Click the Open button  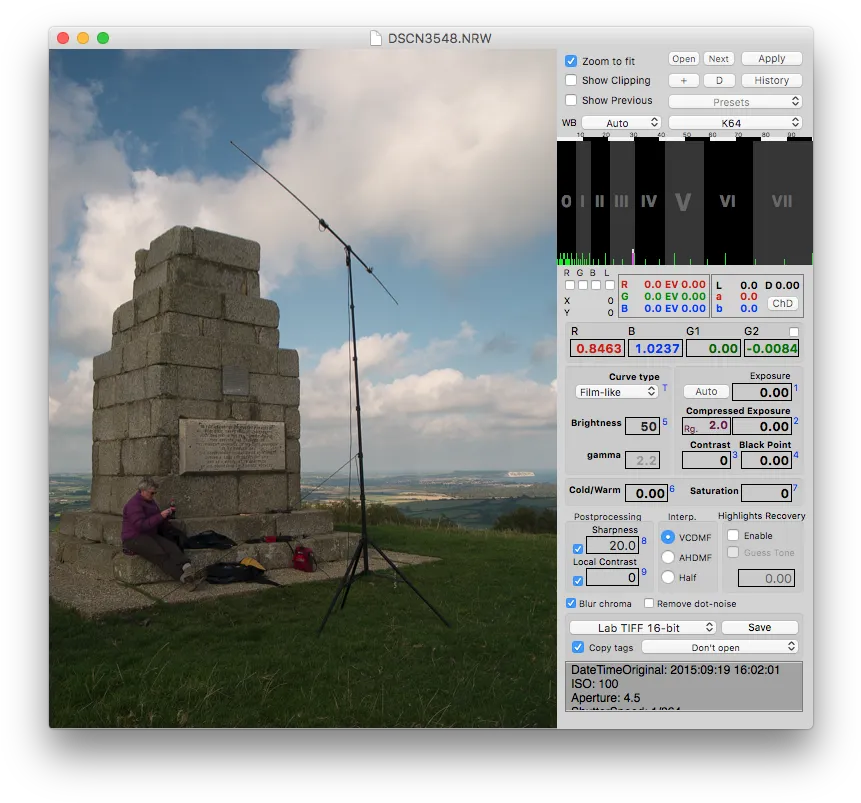click(684, 59)
